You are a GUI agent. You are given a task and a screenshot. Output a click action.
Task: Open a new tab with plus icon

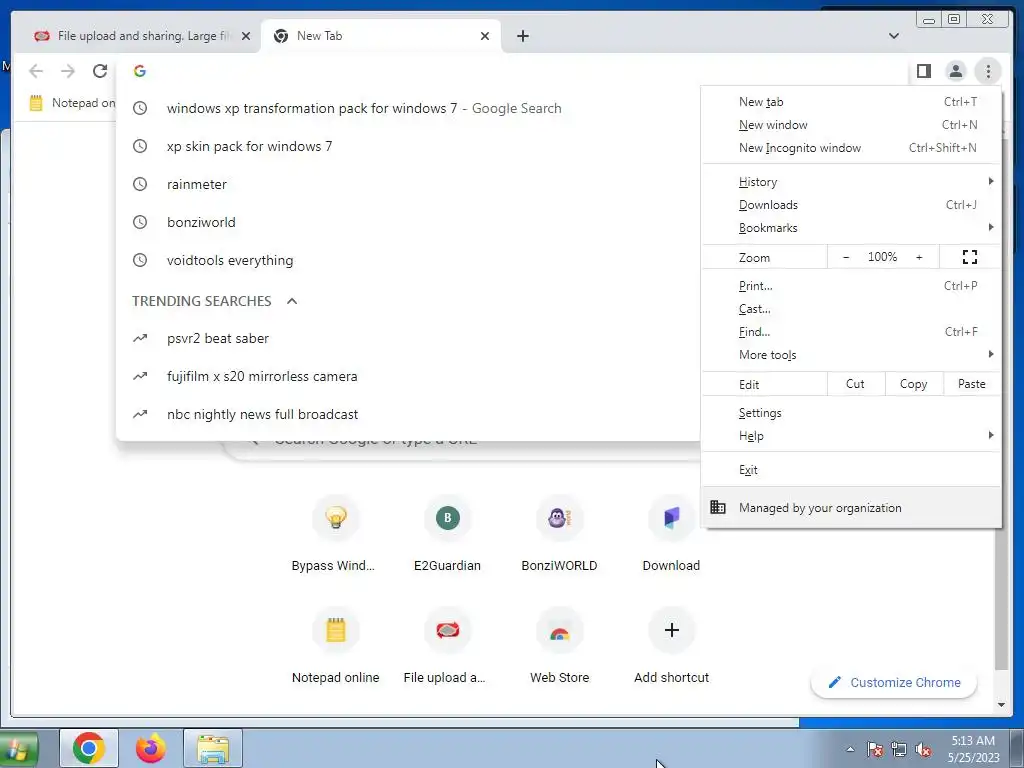coord(522,36)
